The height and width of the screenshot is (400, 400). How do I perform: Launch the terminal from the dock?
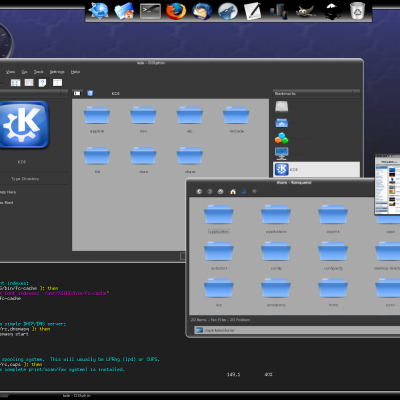(x=150, y=11)
